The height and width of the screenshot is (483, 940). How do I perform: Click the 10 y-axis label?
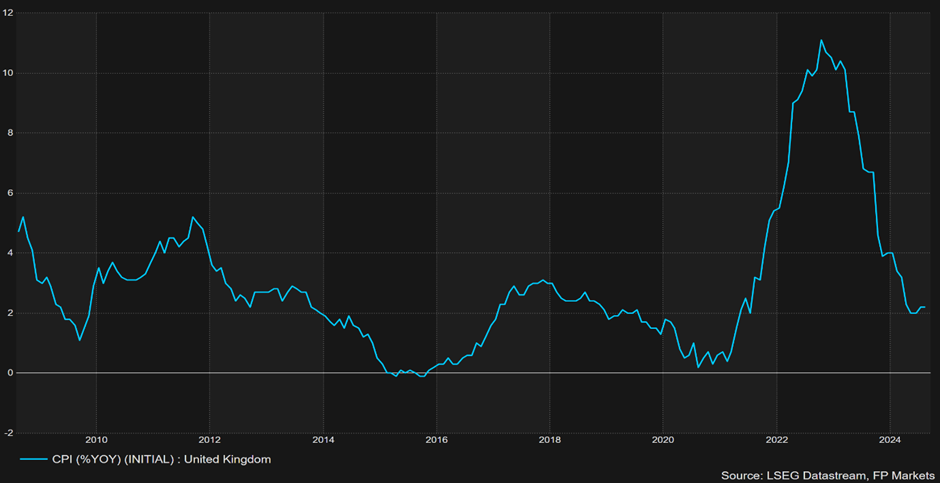pyautogui.click(x=8, y=73)
